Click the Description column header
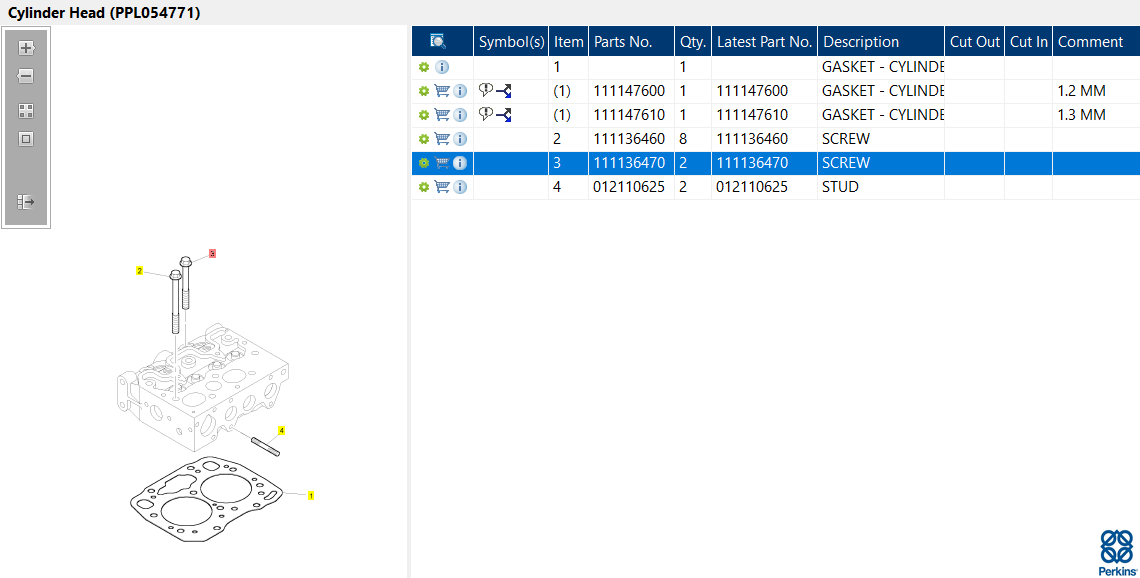The width and height of the screenshot is (1140, 578). [861, 42]
